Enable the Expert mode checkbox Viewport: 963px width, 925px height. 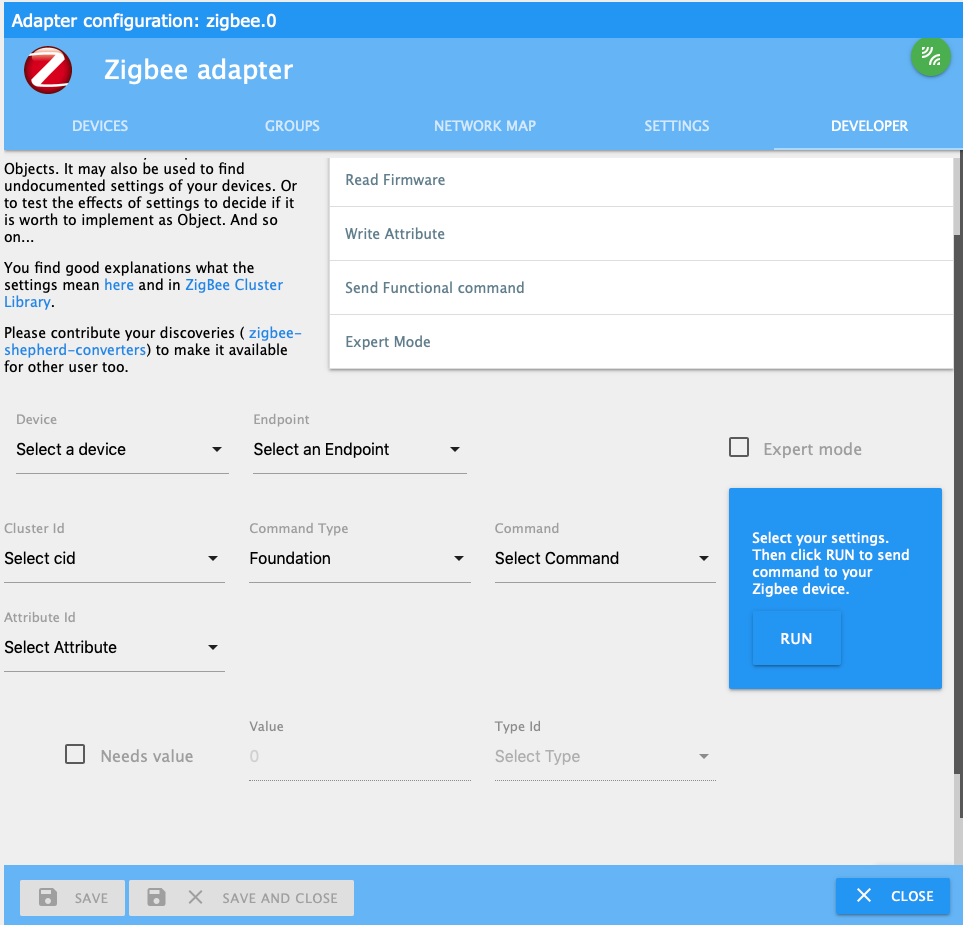tap(739, 447)
